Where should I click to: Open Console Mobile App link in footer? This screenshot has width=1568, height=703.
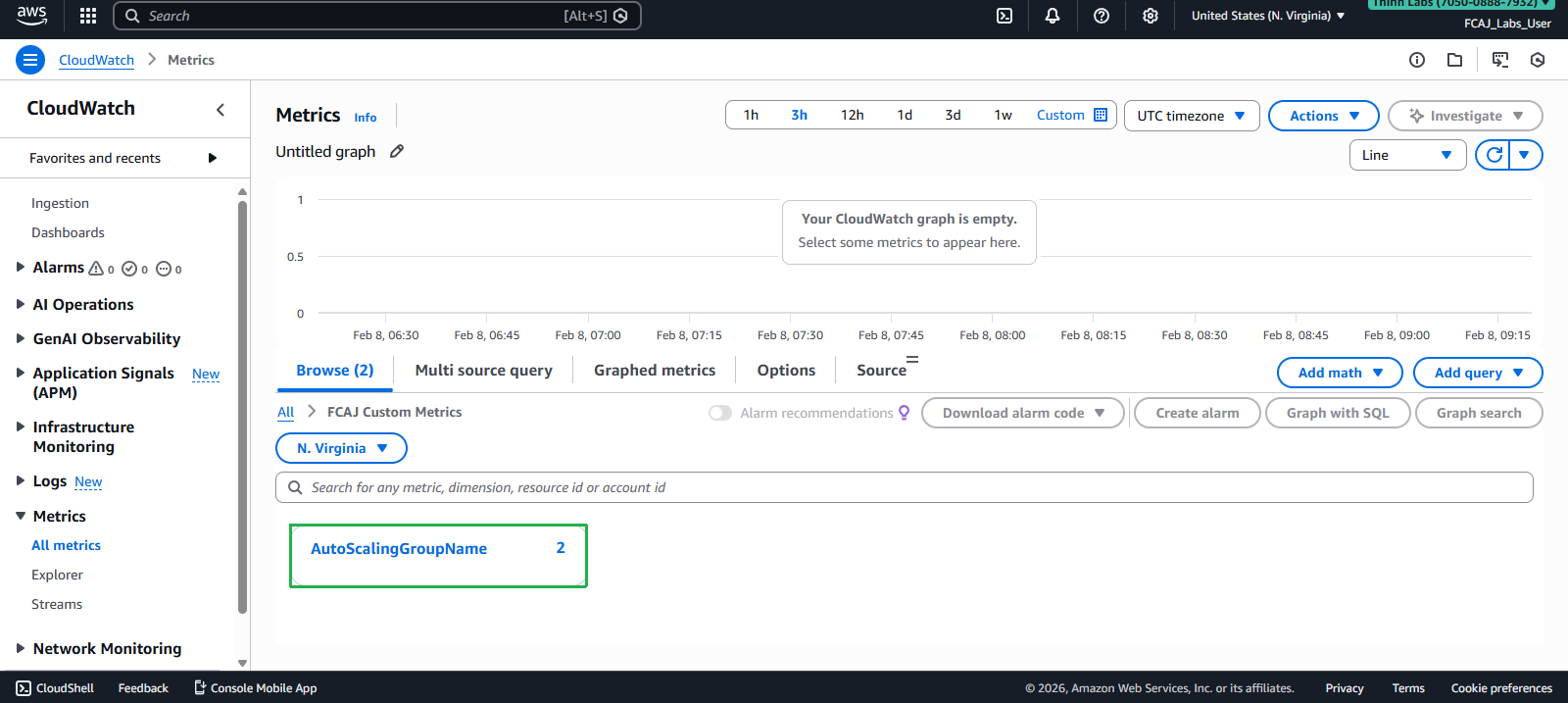tap(256, 688)
